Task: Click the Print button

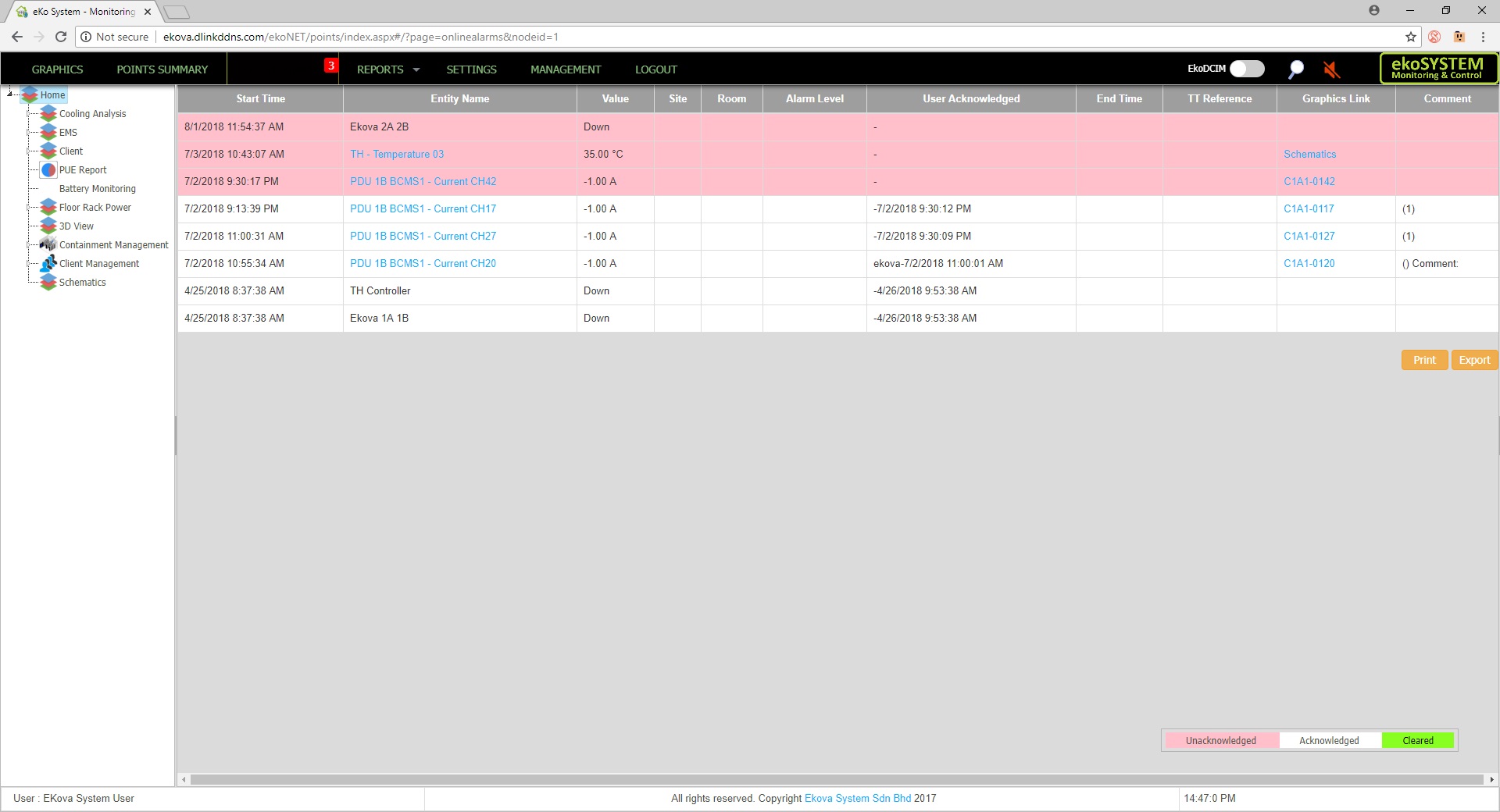Action: (x=1424, y=360)
